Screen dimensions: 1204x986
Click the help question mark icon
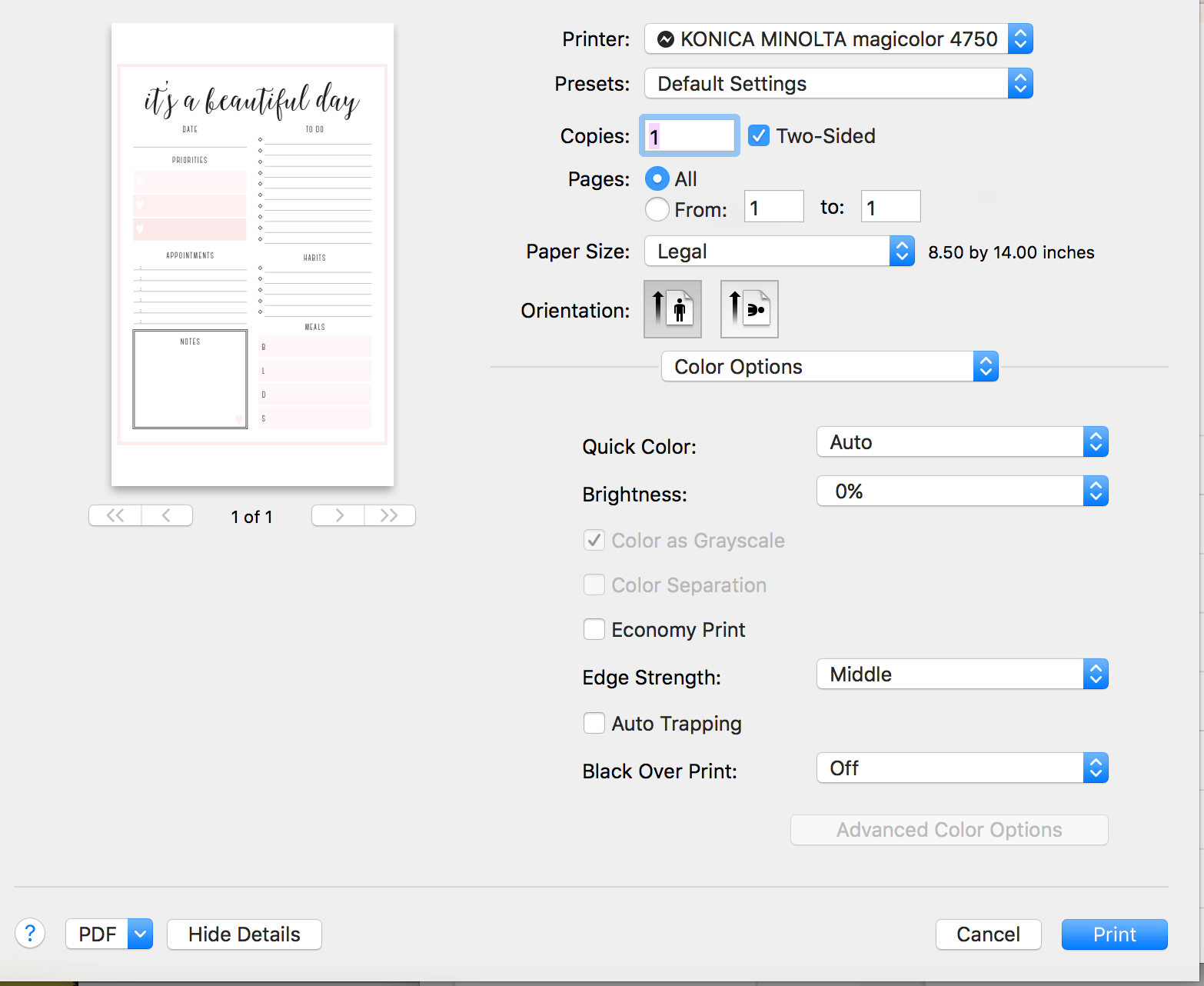pyautogui.click(x=30, y=933)
